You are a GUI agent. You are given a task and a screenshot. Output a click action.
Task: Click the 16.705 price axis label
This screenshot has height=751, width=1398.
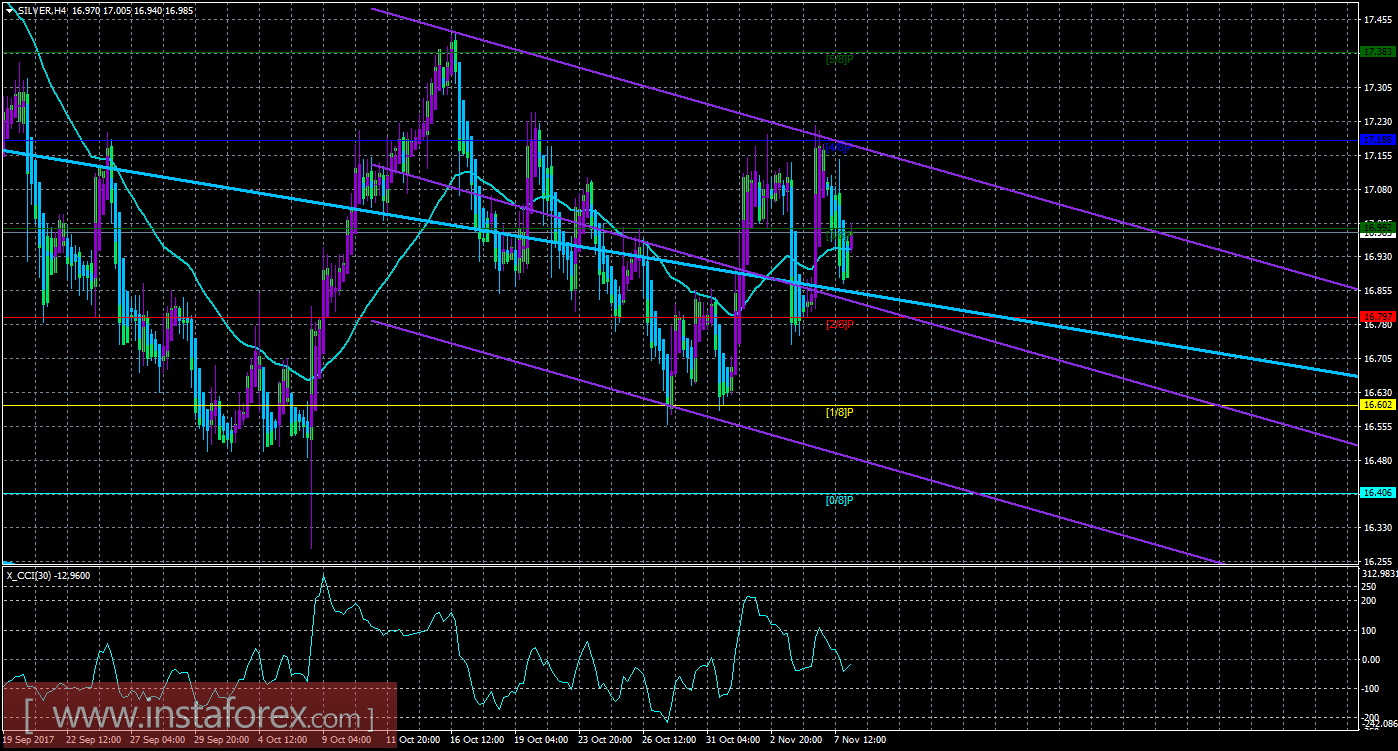pos(1378,359)
